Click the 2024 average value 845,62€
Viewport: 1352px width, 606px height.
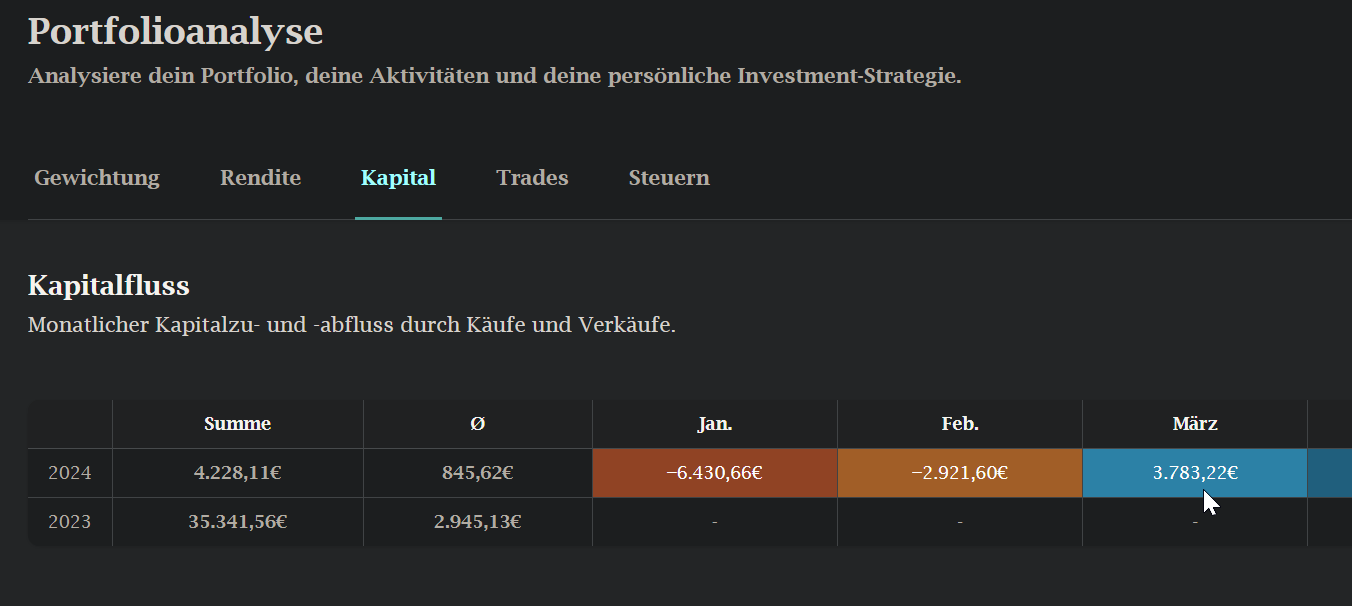(x=477, y=473)
